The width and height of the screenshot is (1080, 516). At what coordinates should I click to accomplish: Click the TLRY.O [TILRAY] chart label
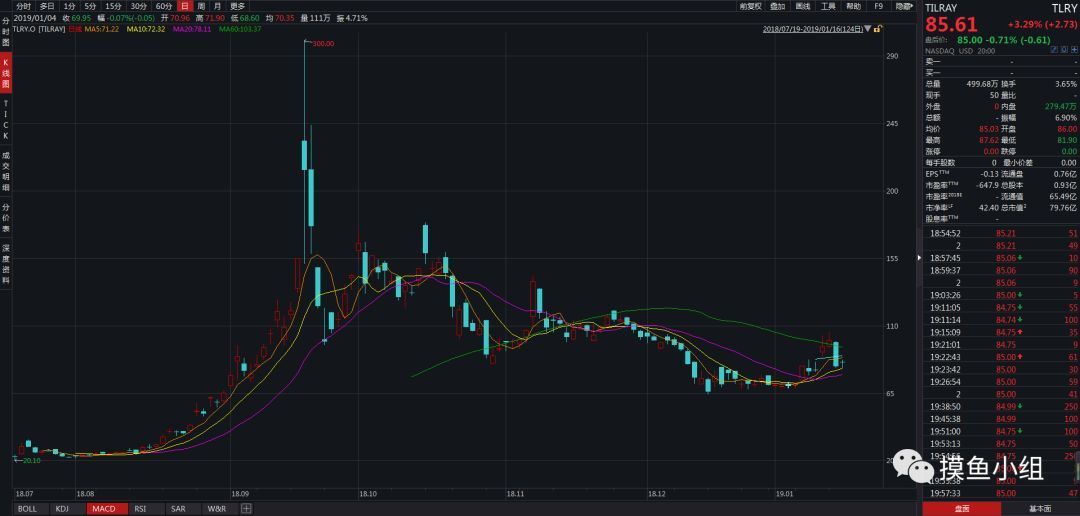[x=41, y=30]
